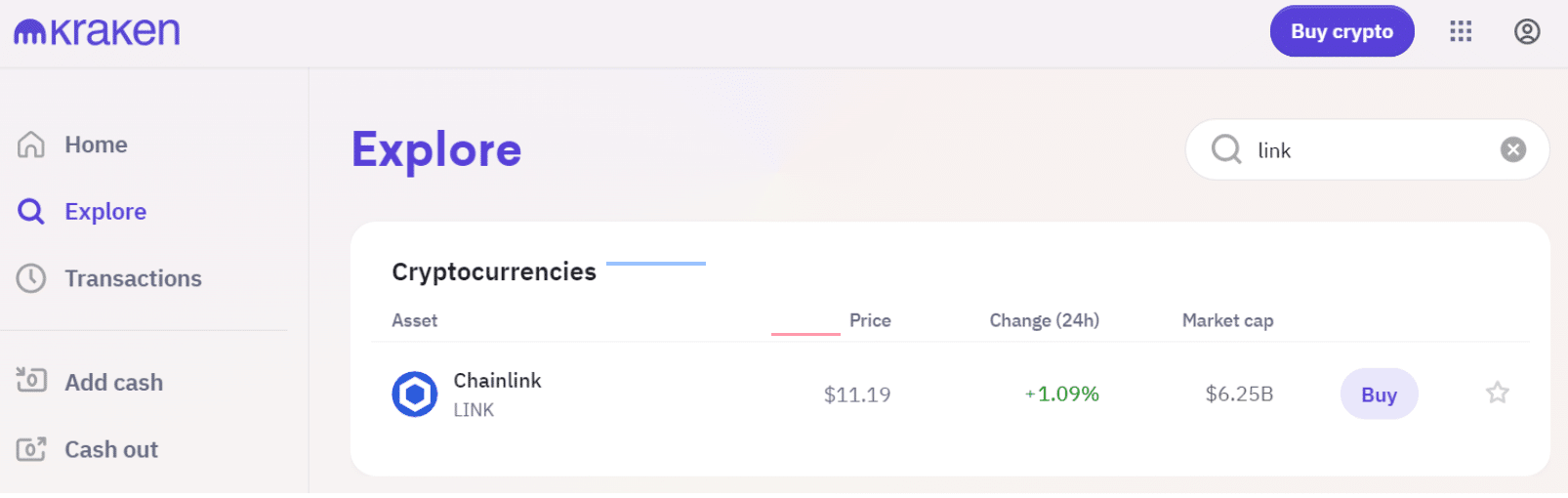Sort by Price column header
The image size is (1568, 498).
click(870, 320)
